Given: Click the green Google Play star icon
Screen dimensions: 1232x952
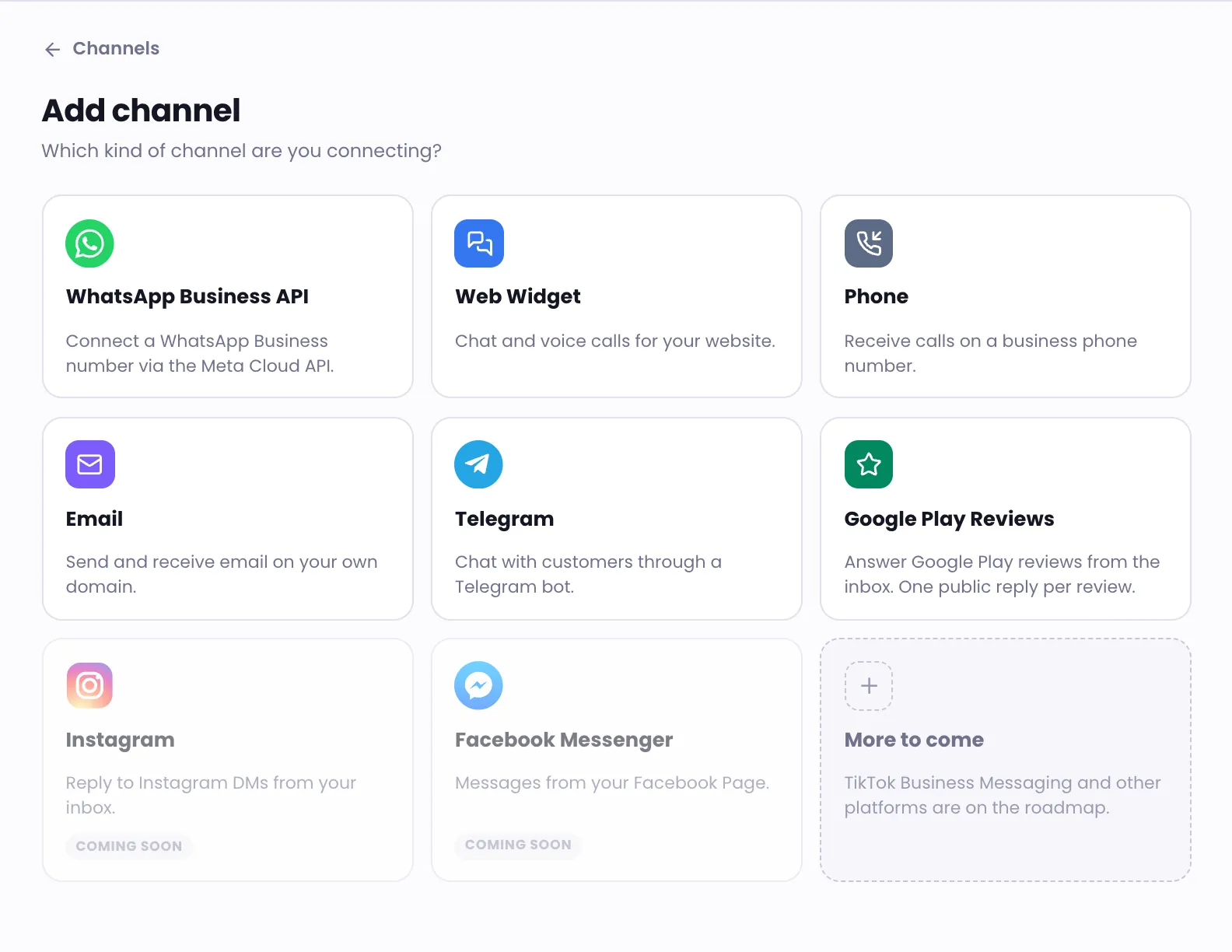Looking at the screenshot, I should (869, 464).
